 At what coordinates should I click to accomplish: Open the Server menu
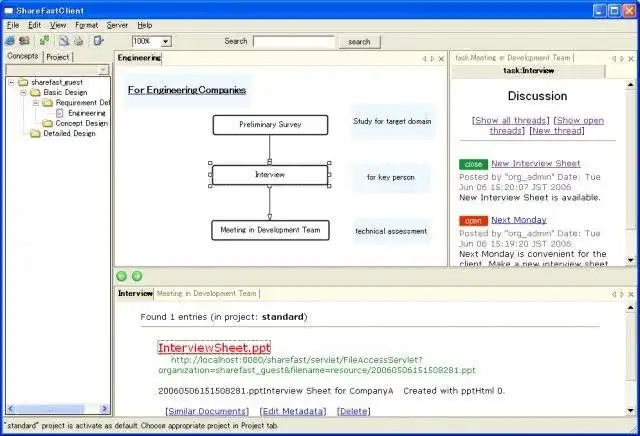(118, 25)
